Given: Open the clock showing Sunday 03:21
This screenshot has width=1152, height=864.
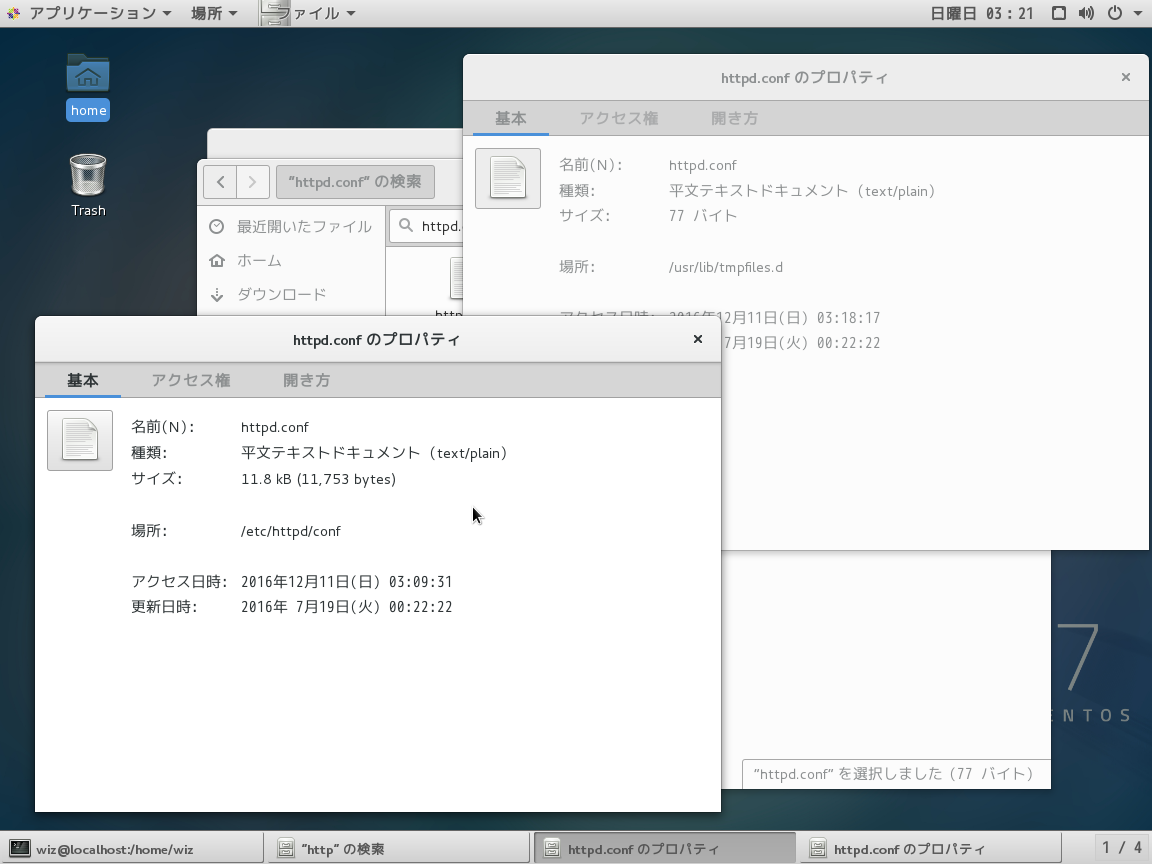Looking at the screenshot, I should (982, 13).
